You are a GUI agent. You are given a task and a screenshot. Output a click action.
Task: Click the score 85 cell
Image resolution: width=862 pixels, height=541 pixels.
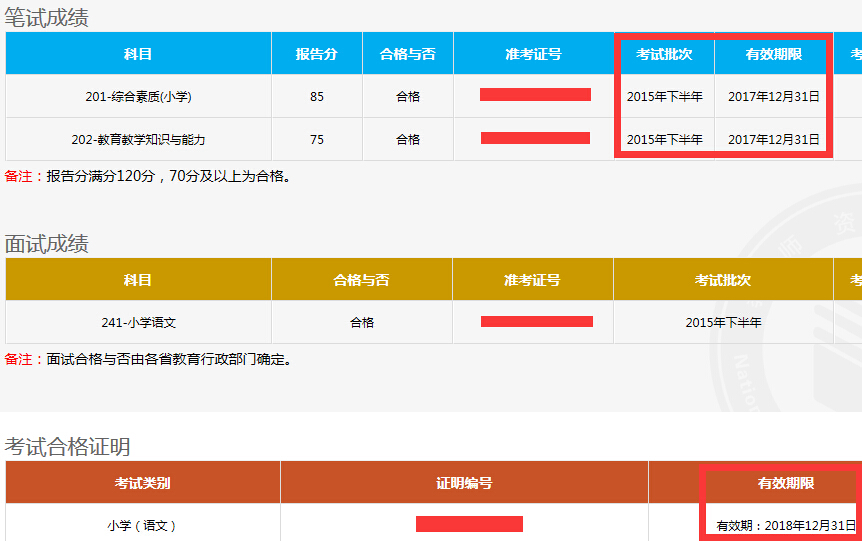[316, 97]
